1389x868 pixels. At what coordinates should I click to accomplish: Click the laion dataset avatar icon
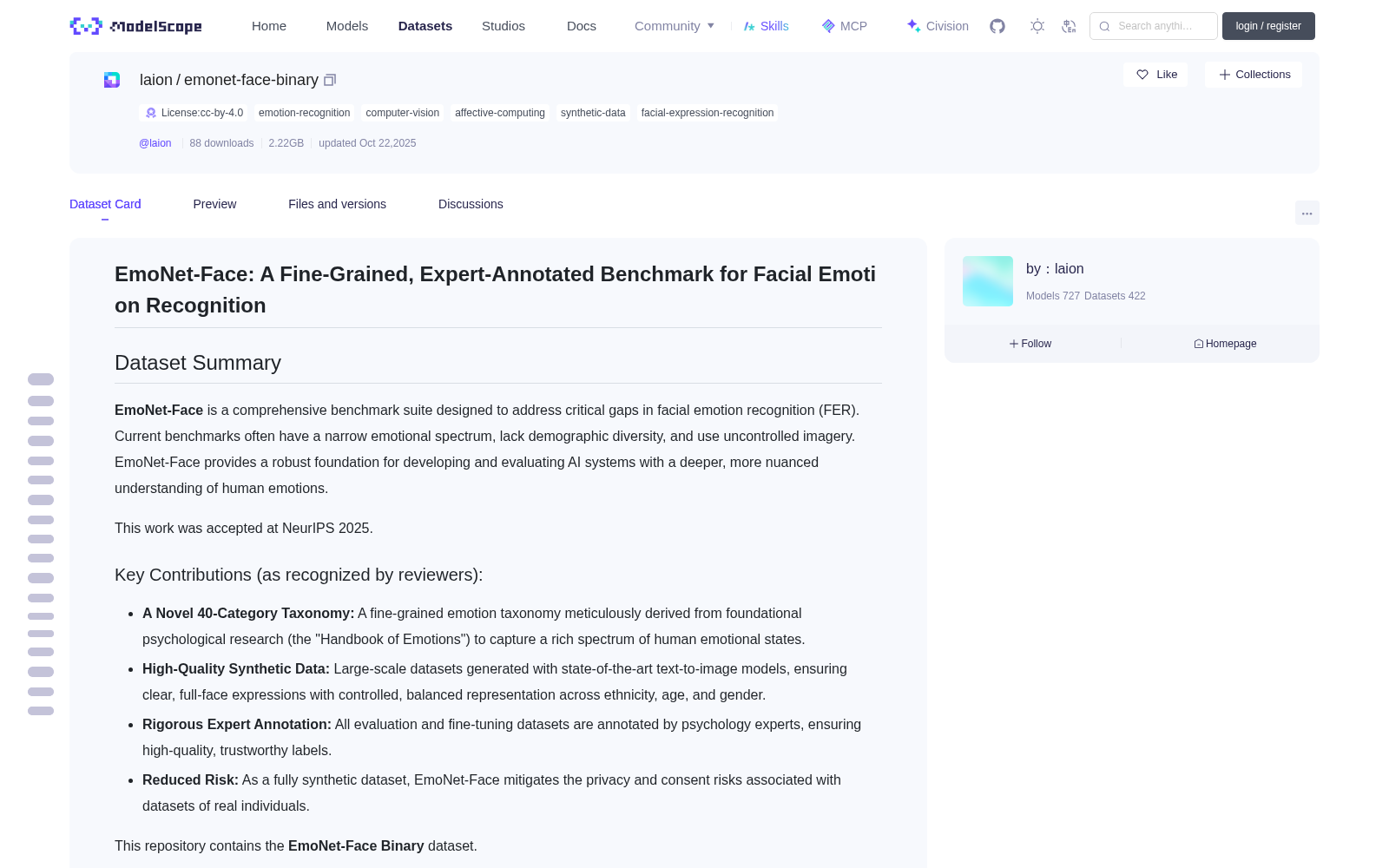click(112, 80)
